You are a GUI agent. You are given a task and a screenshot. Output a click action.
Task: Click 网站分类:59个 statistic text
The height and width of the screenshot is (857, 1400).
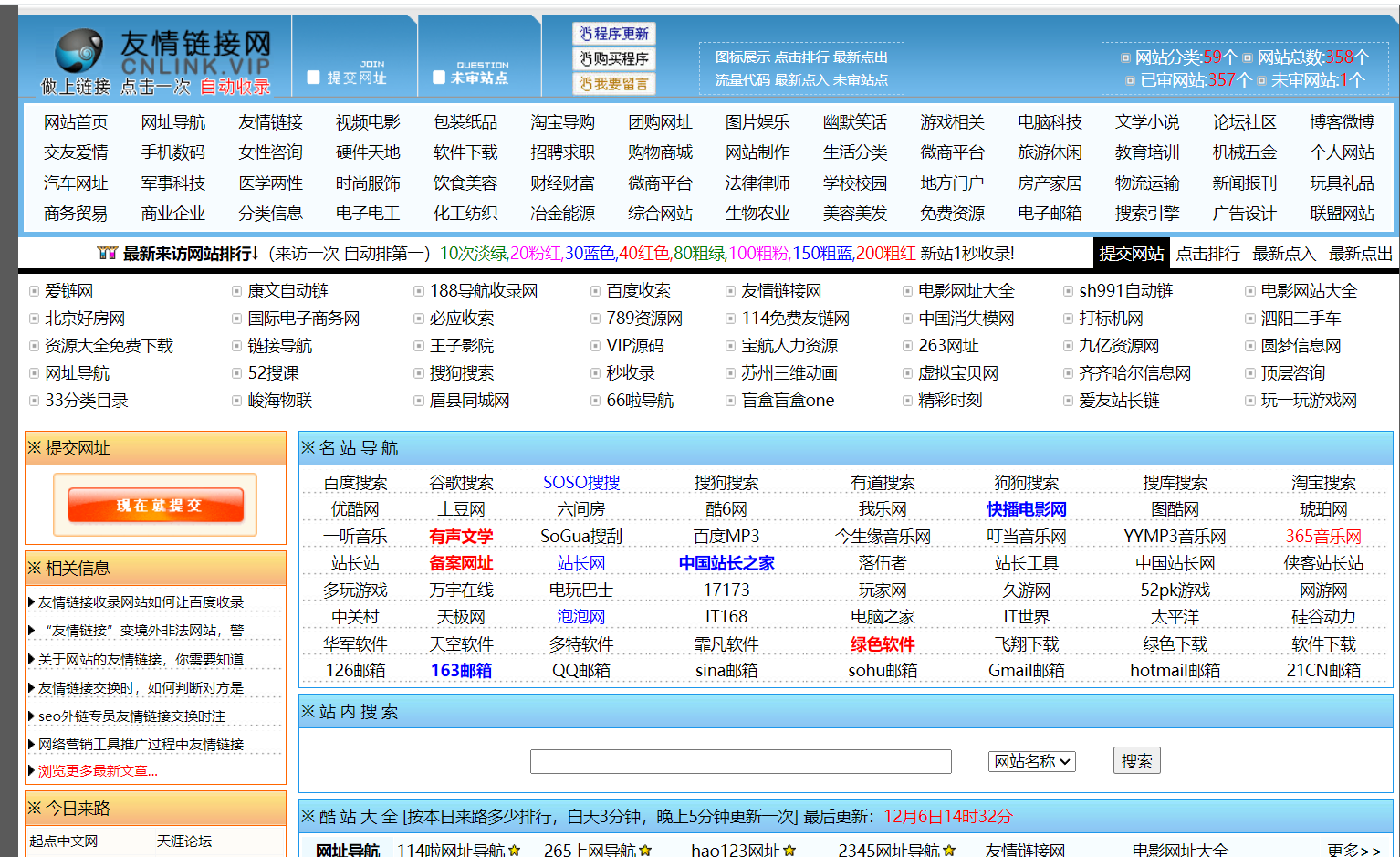(1186, 57)
